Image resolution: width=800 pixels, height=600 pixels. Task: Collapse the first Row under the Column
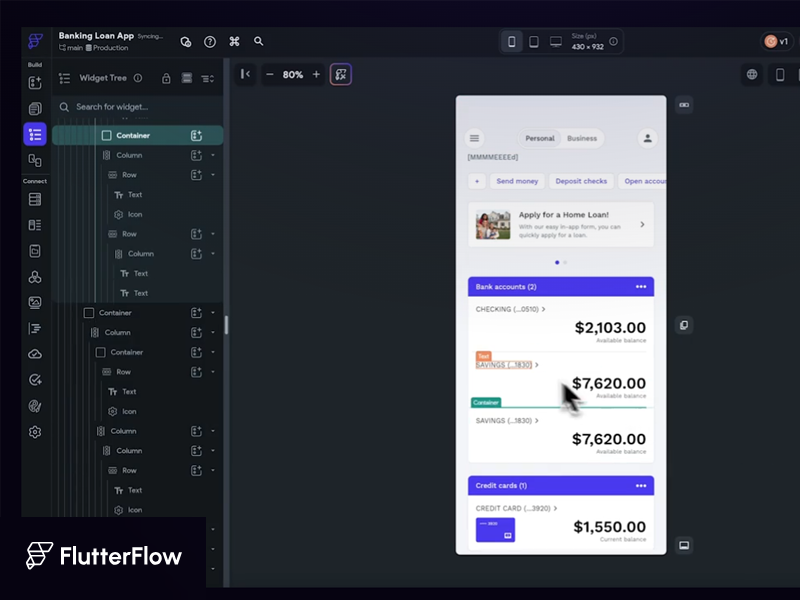[213, 175]
